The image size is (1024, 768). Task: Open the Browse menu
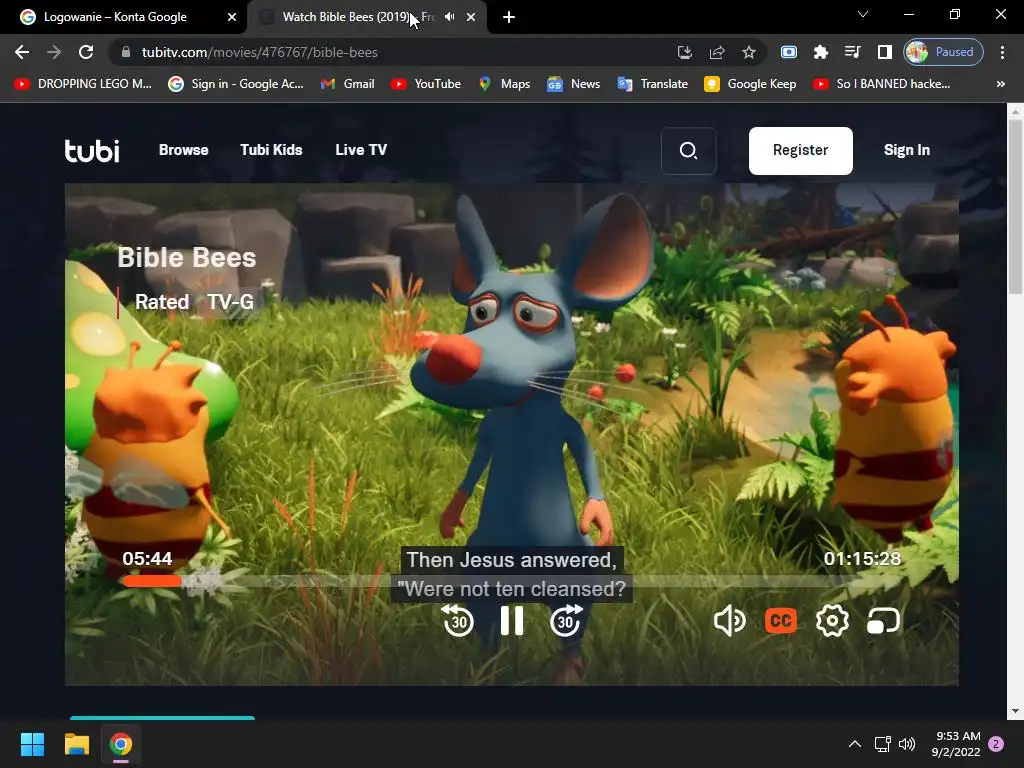click(184, 150)
